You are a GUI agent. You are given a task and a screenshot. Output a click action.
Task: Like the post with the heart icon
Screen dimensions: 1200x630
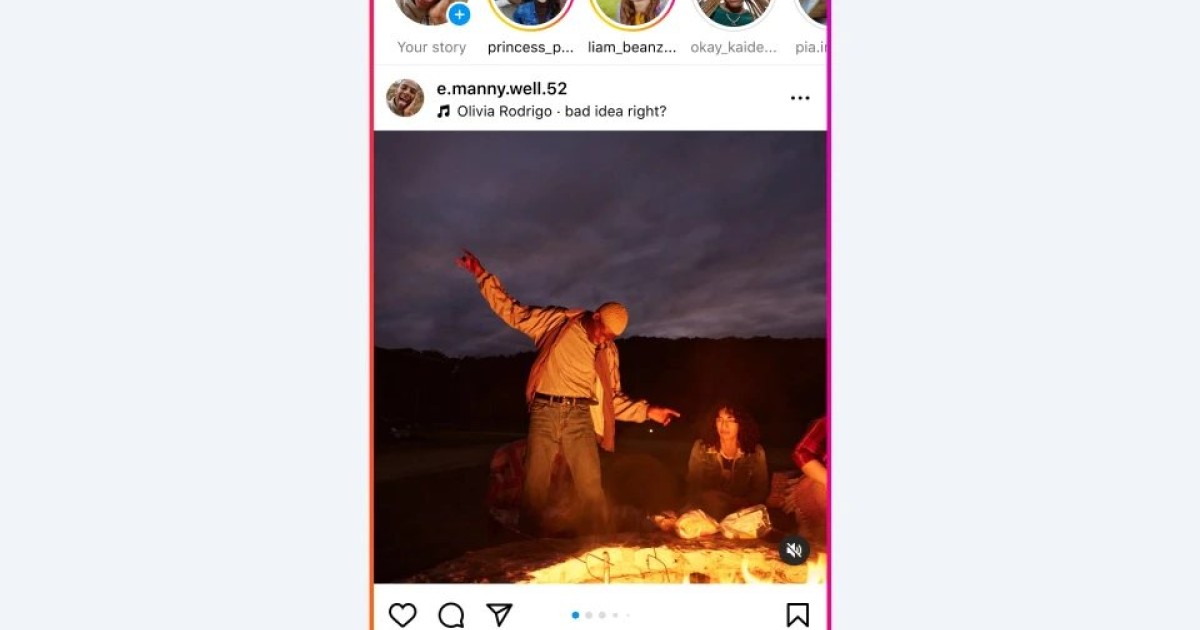coord(402,615)
